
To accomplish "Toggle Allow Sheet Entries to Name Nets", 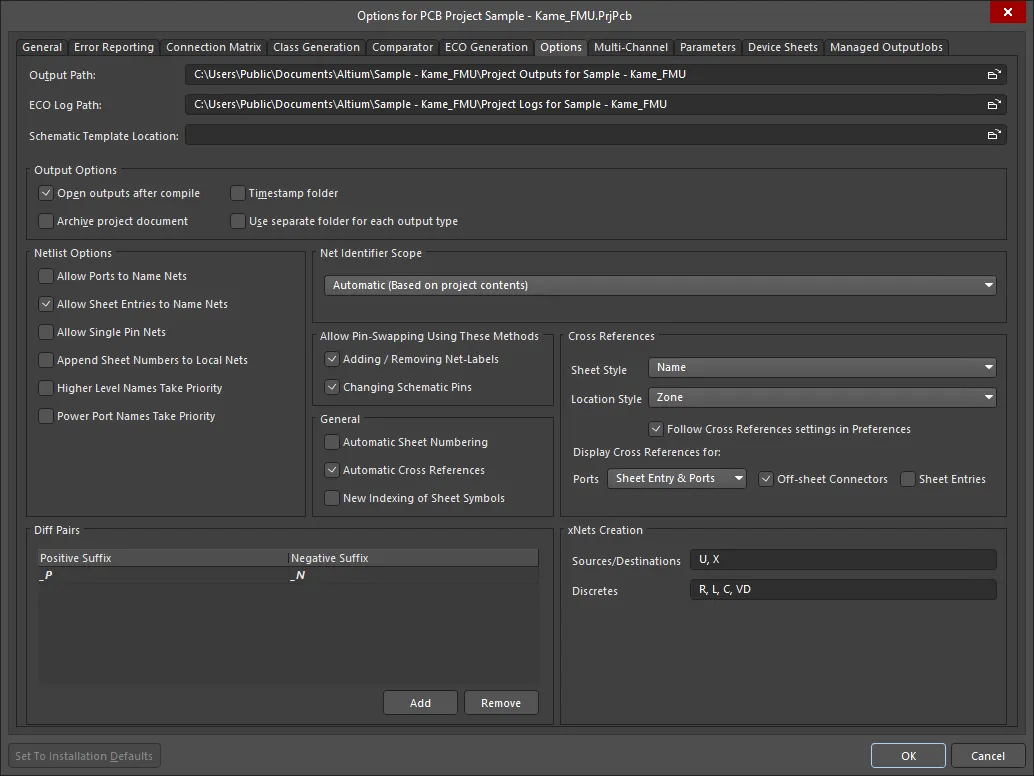I will (x=46, y=304).
